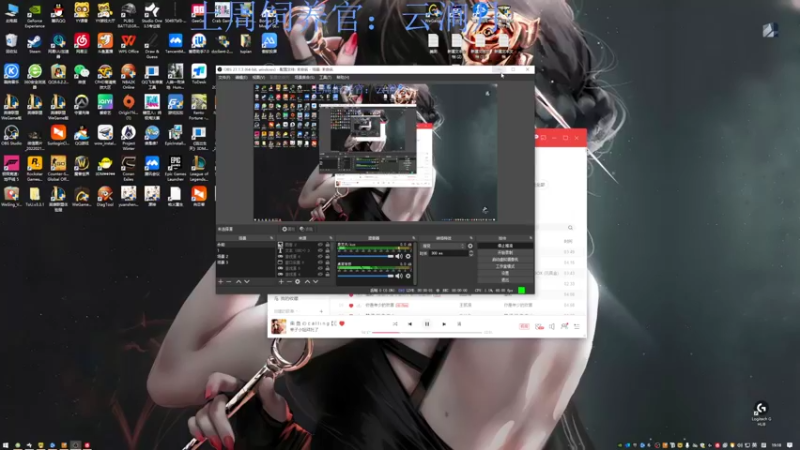Open the OBS Edit menu
Viewport: 800px width, 450px height.
click(242, 78)
